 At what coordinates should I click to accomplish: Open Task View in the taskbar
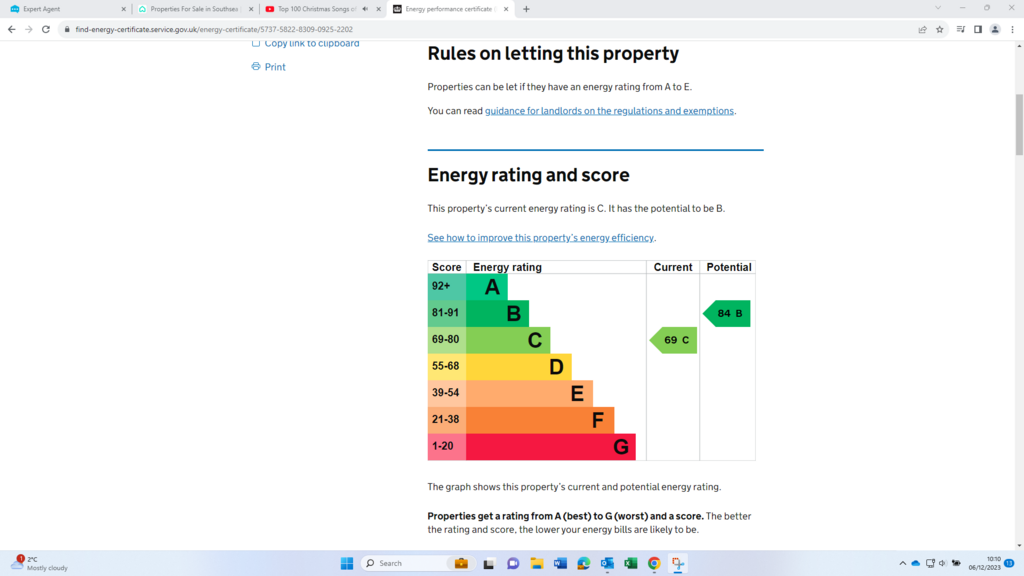tap(488, 563)
